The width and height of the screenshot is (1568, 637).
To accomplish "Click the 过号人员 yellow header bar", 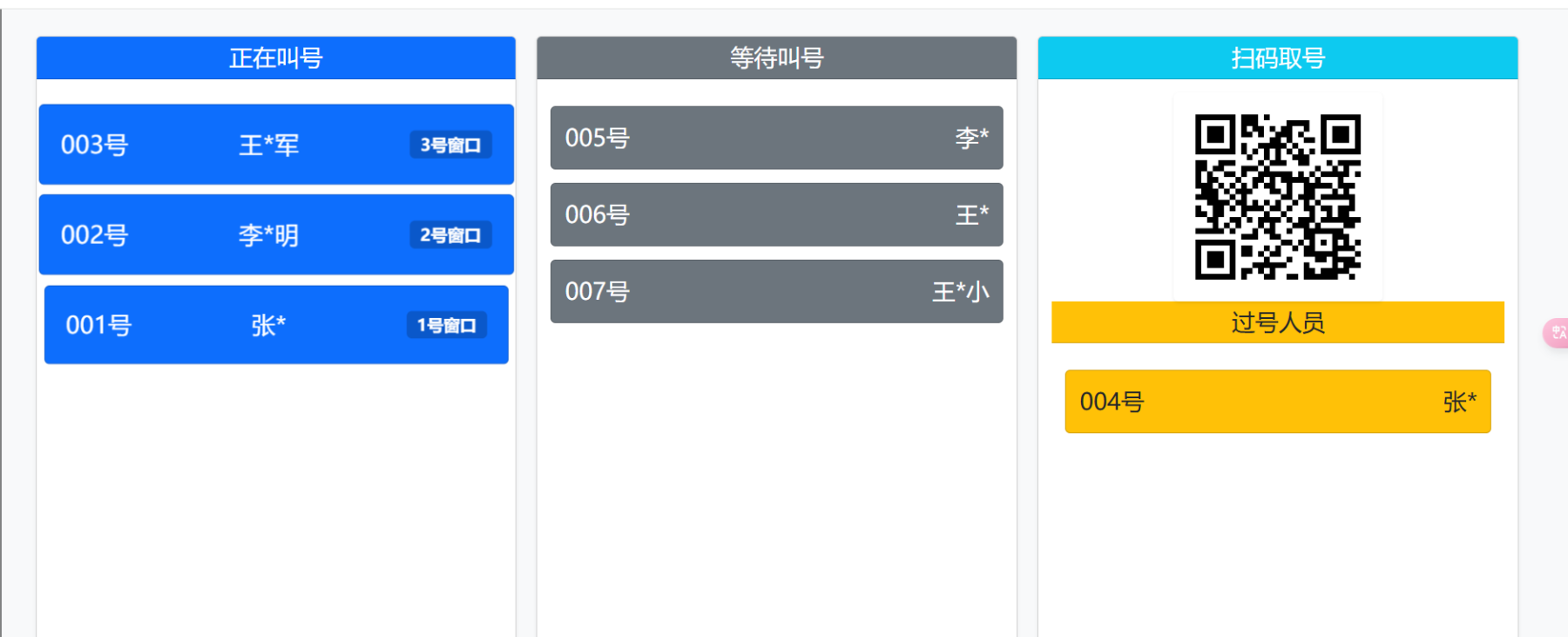I will [x=1277, y=322].
